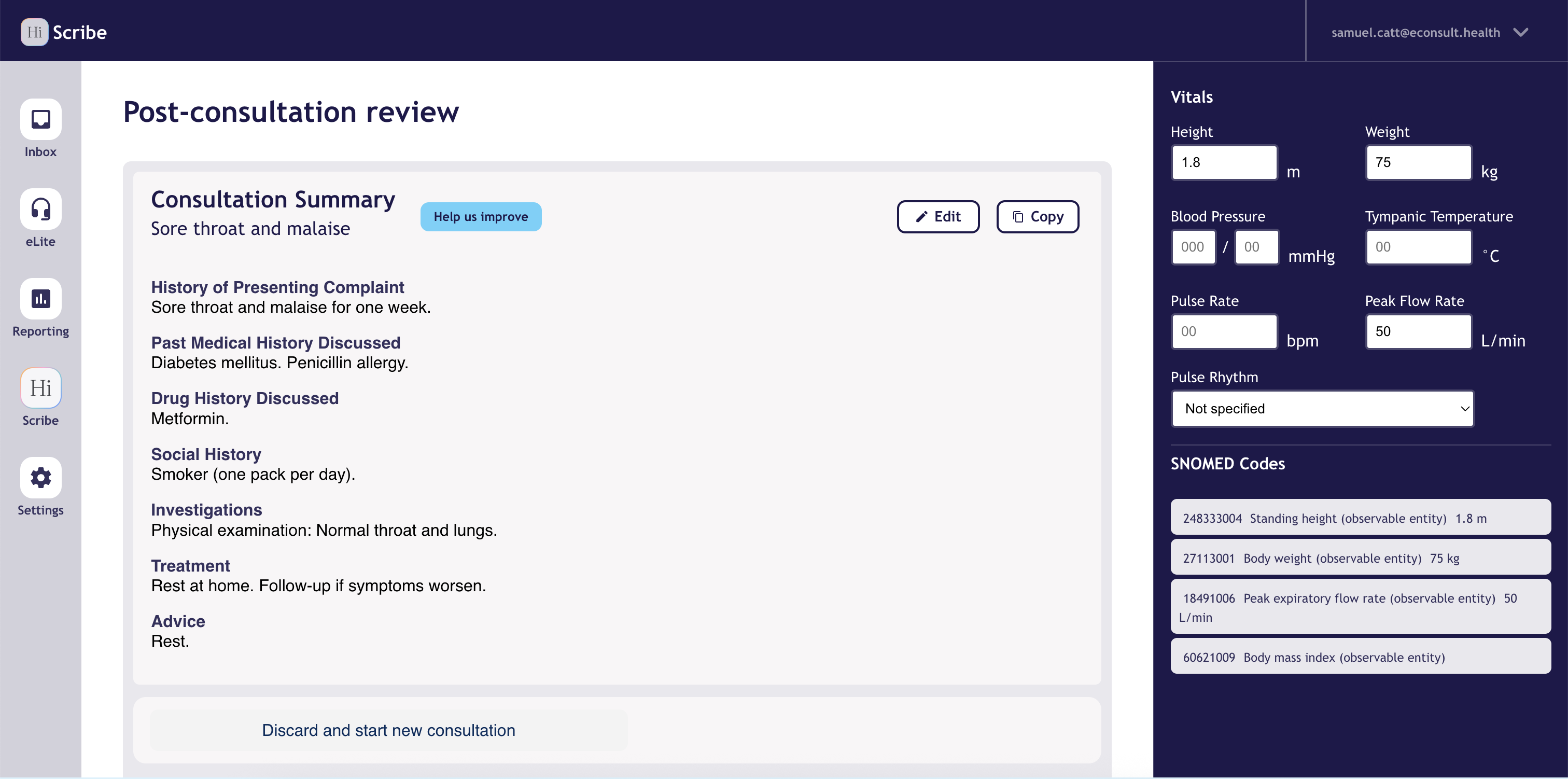The image size is (1568, 779).
Task: Click the Tympanic Temperature input field
Action: tap(1418, 247)
